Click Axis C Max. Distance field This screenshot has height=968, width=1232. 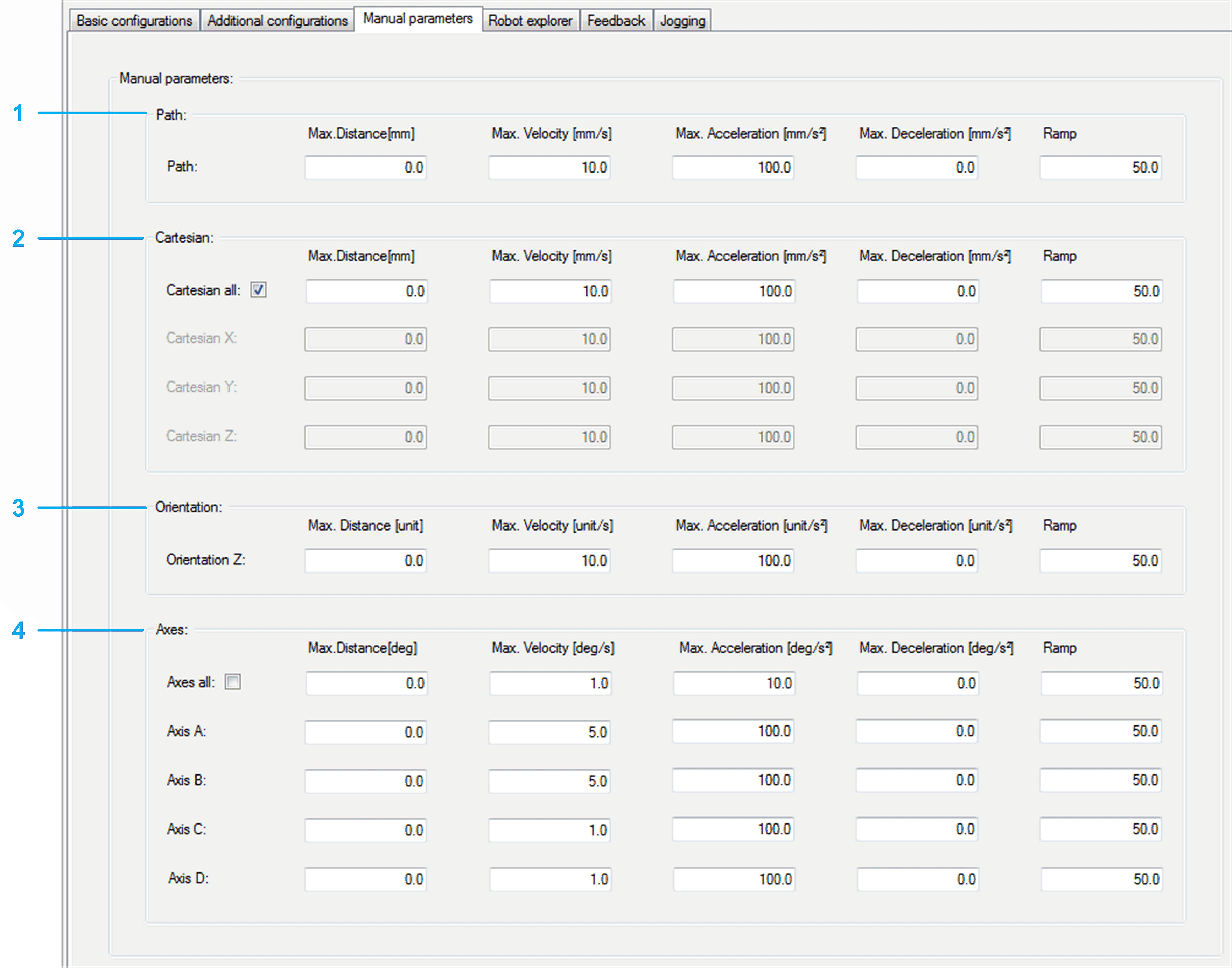(365, 830)
